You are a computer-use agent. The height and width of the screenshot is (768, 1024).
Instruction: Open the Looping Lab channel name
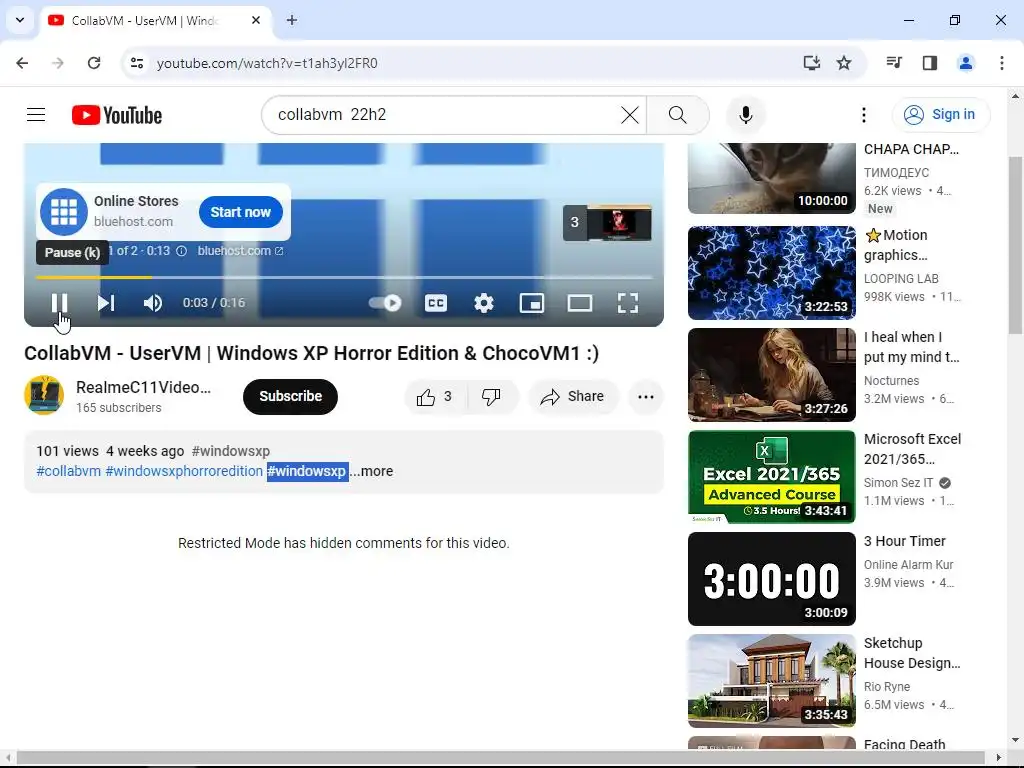[x=901, y=278]
